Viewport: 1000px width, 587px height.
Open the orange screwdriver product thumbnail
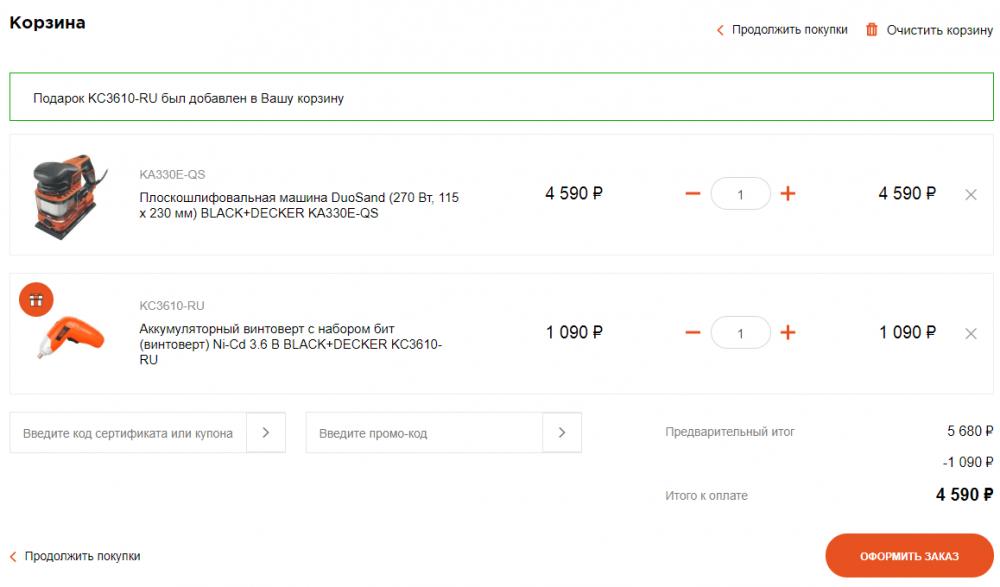(71, 338)
